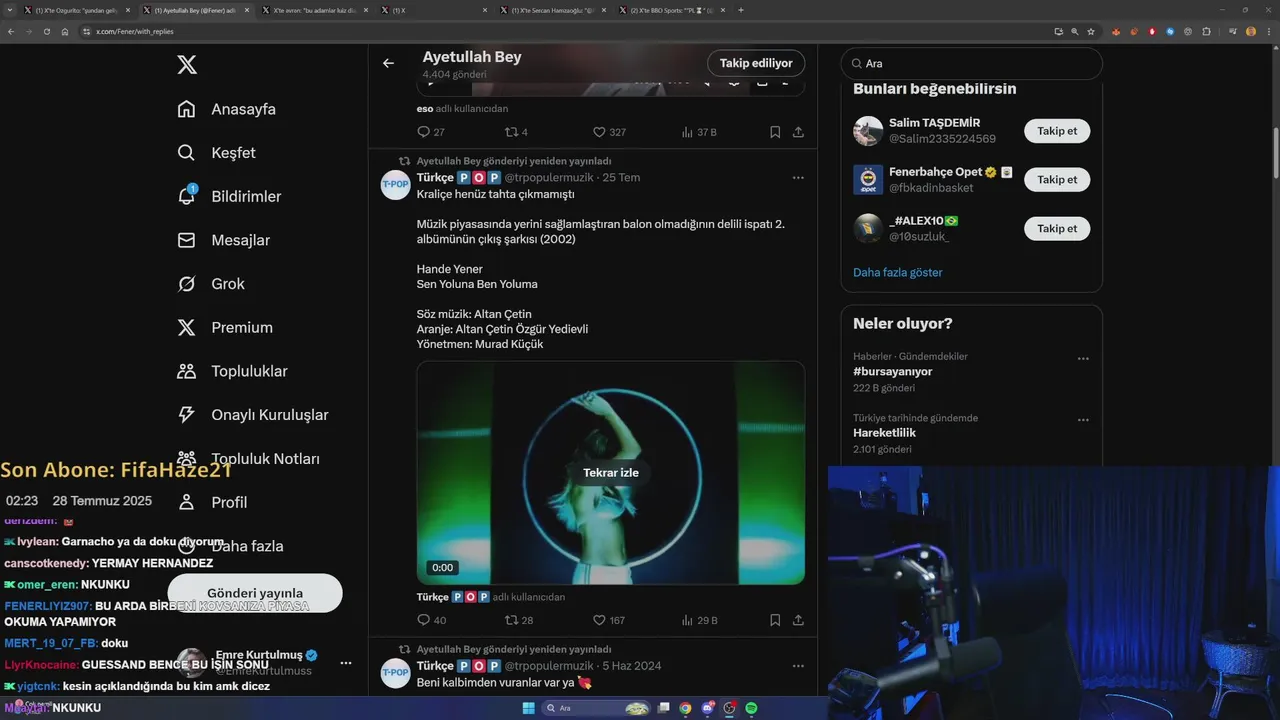Open the Hareketlilik trend
Screen dimensions: 1280x720
tap(885, 433)
